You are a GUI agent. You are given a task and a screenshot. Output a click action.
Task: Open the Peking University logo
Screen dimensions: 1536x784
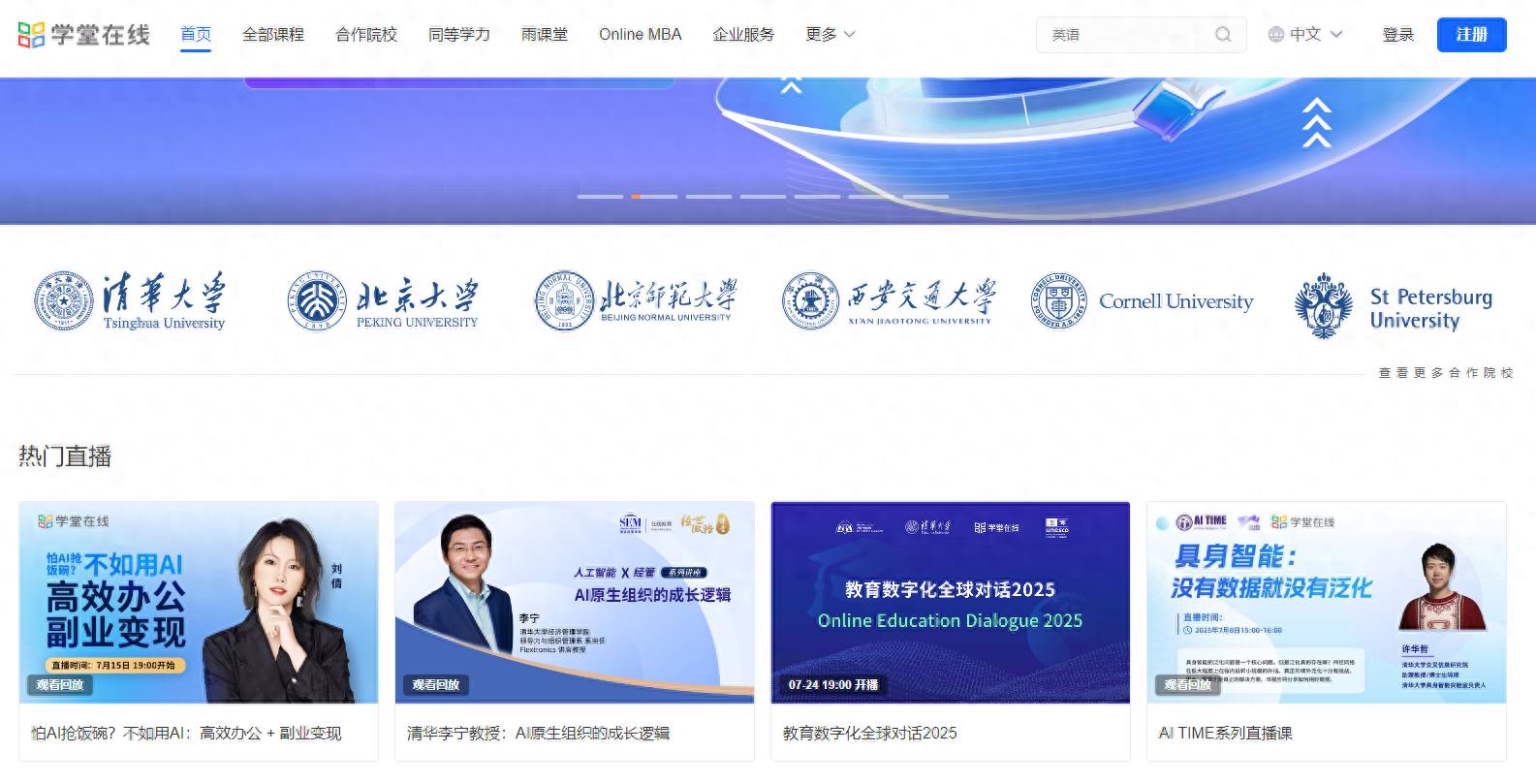(x=383, y=301)
